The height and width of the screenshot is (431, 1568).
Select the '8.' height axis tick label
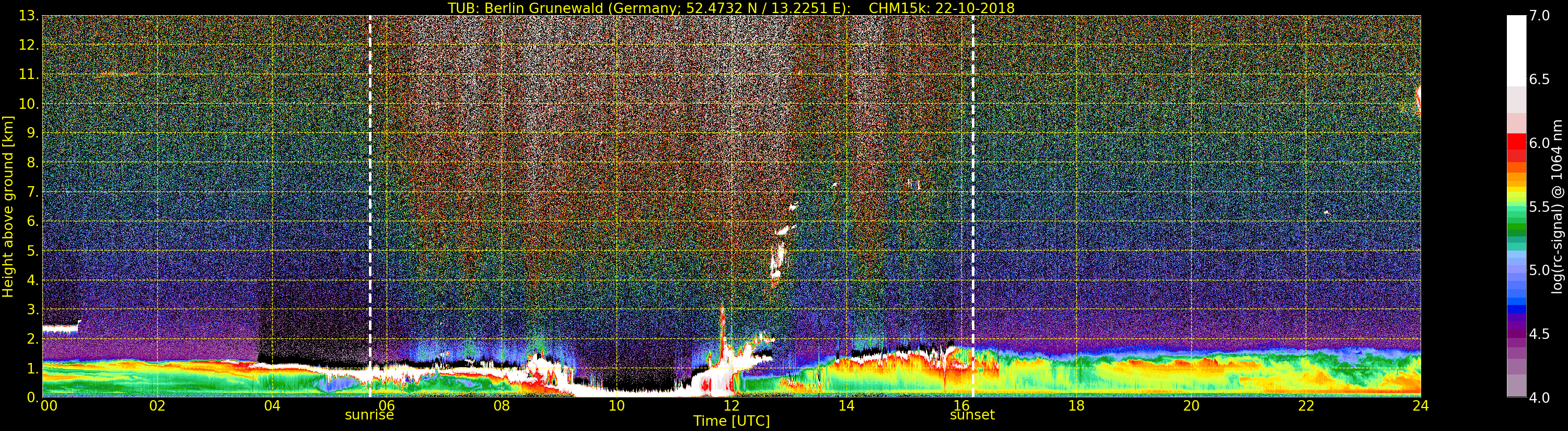(x=33, y=163)
